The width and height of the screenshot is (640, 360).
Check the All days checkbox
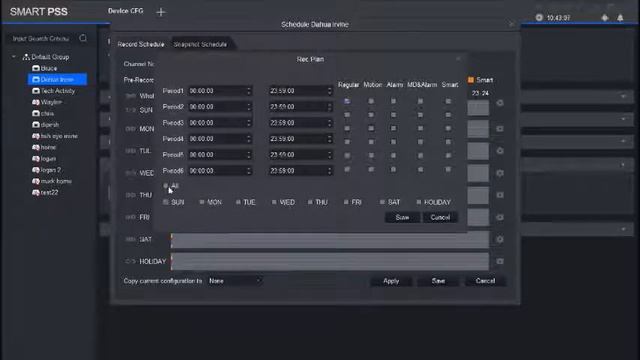tap(166, 186)
